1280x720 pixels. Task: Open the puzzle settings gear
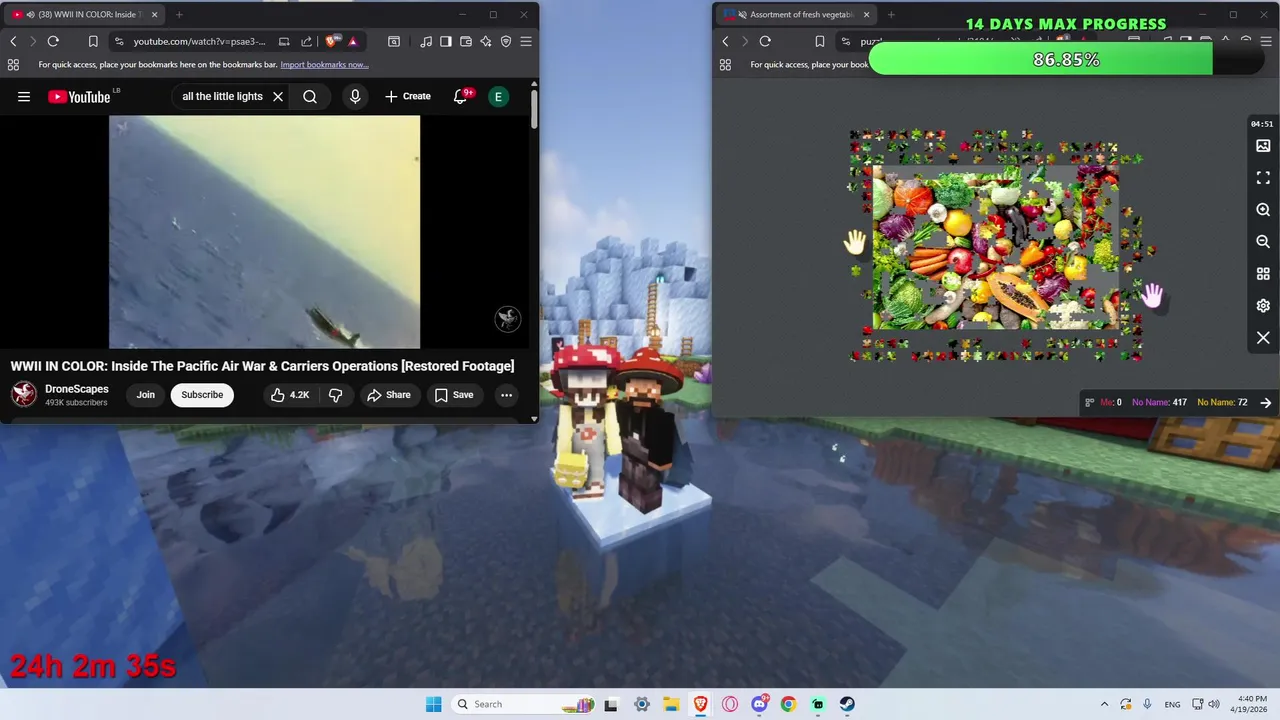click(x=1263, y=306)
